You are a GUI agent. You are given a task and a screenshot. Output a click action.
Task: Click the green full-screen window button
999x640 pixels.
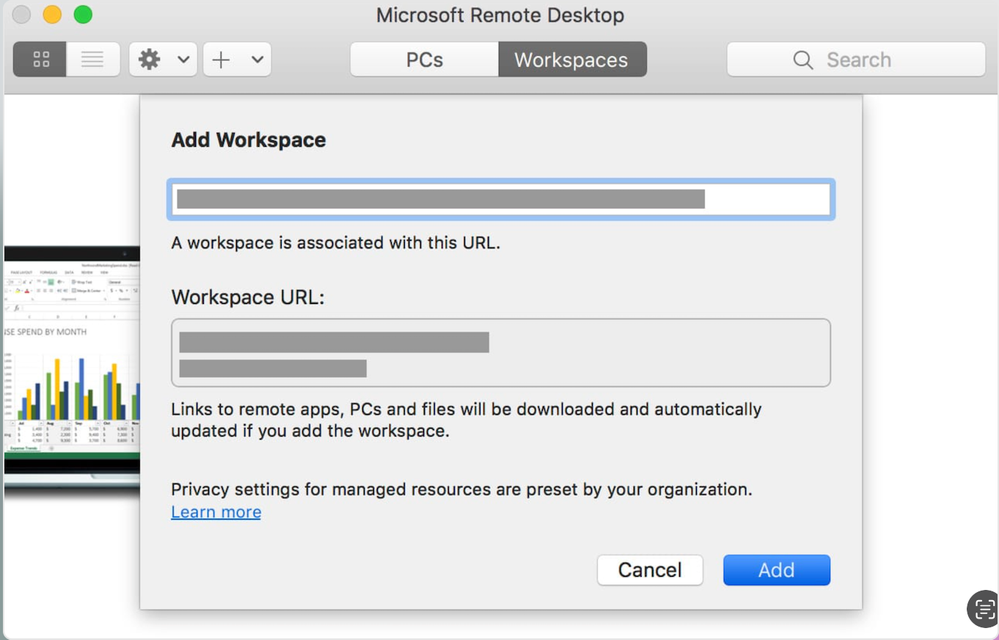click(83, 14)
